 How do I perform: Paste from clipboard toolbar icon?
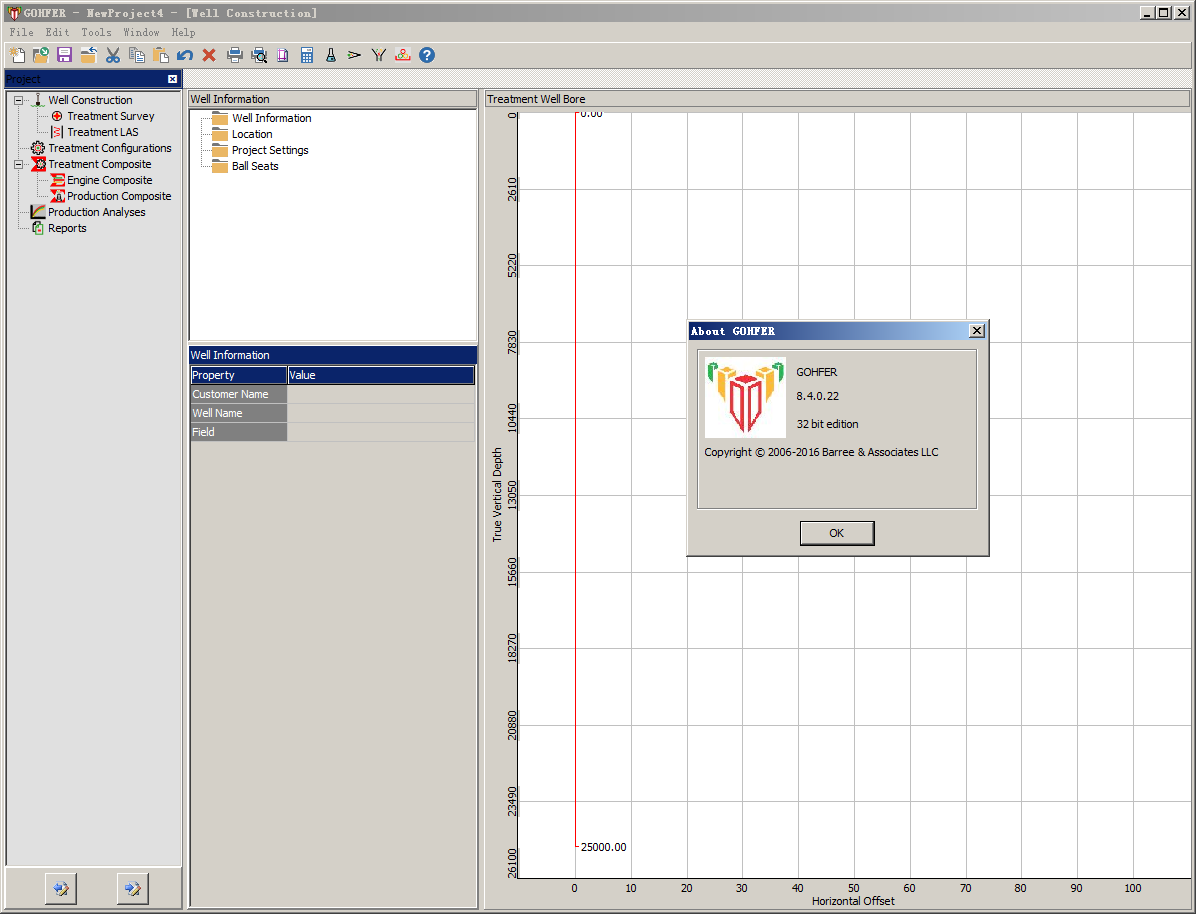pyautogui.click(x=161, y=55)
